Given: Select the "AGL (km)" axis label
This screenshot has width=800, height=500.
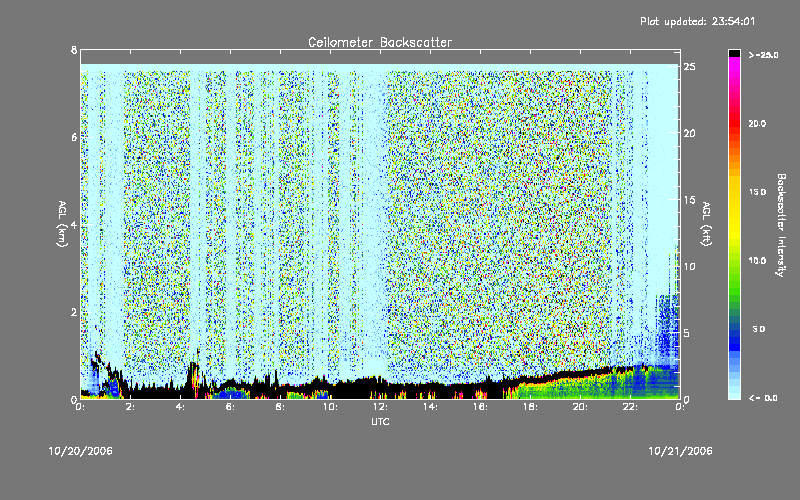Looking at the screenshot, I should click(x=62, y=224).
